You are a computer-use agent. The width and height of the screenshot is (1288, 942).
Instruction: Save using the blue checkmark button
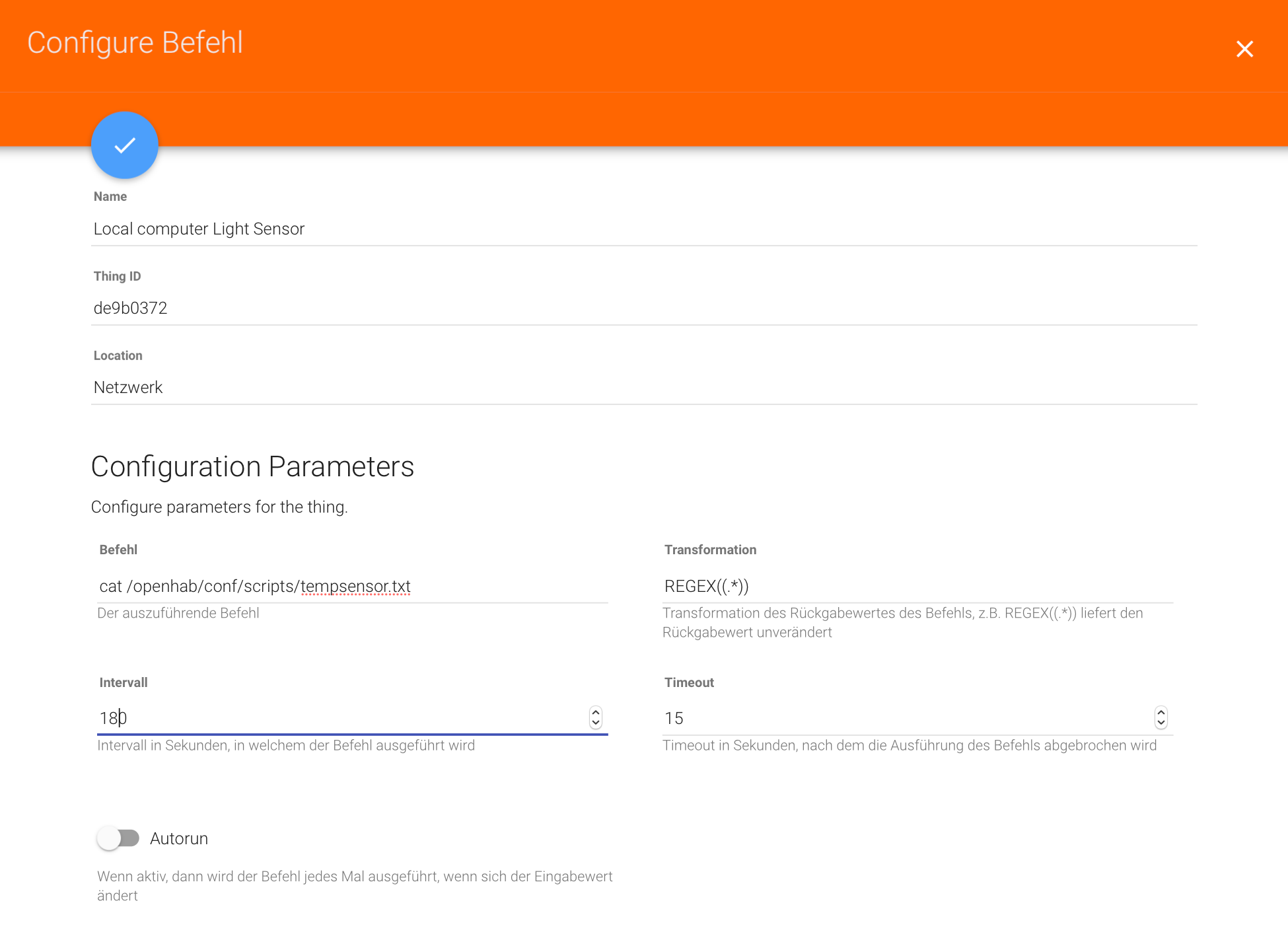[125, 145]
